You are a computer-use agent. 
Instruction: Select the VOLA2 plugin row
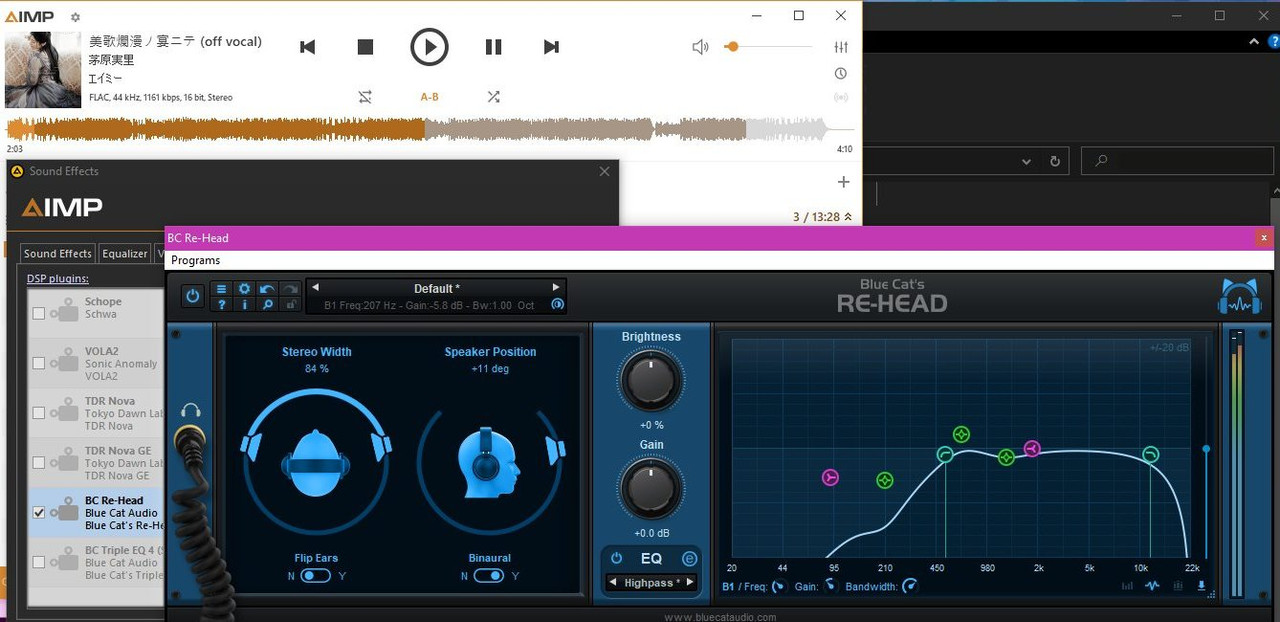pyautogui.click(x=97, y=363)
